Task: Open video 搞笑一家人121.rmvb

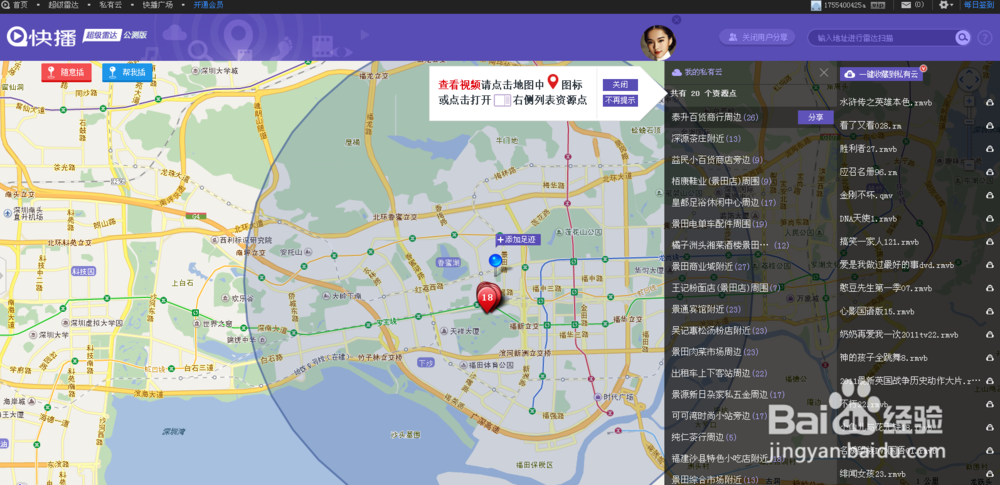Action: click(x=879, y=242)
